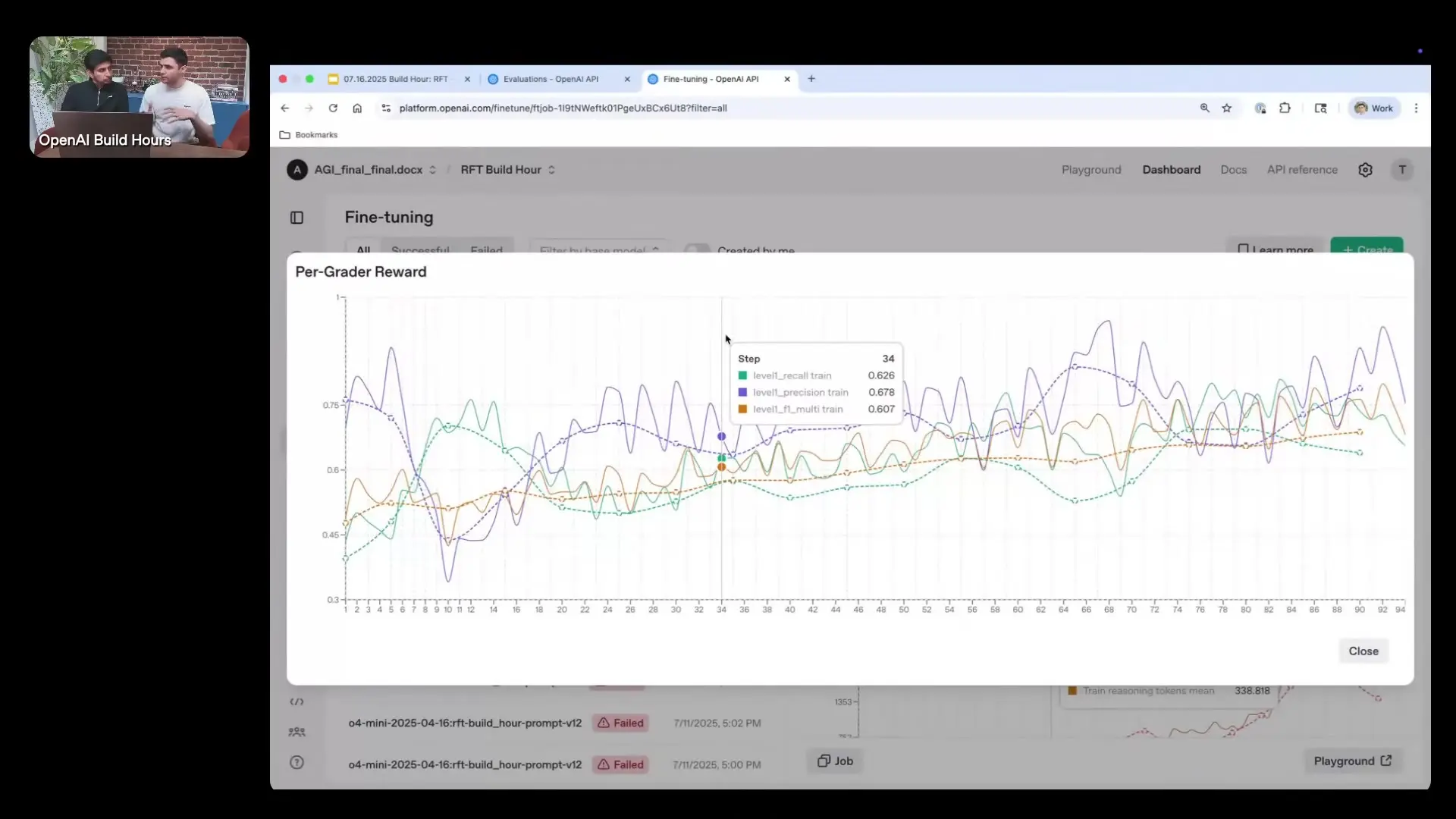Open the Work profile menu
The height and width of the screenshot is (819, 1456).
pyautogui.click(x=1374, y=108)
